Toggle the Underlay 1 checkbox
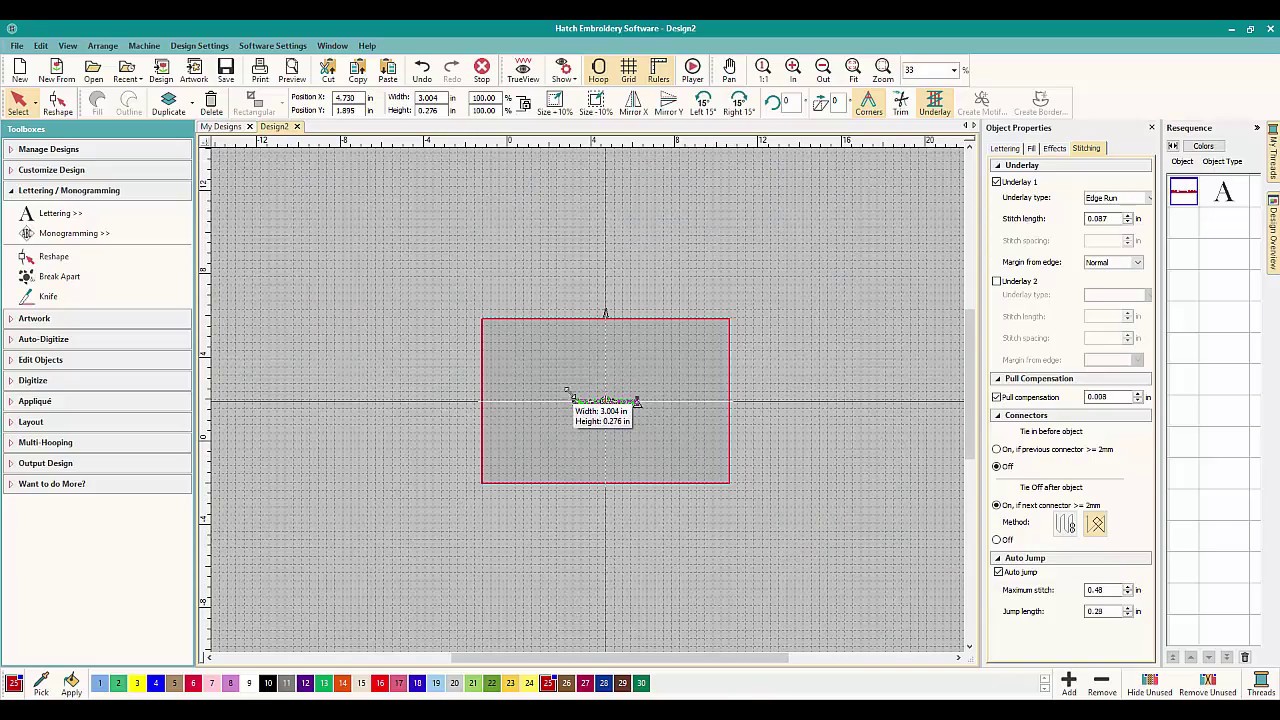 pos(997,182)
